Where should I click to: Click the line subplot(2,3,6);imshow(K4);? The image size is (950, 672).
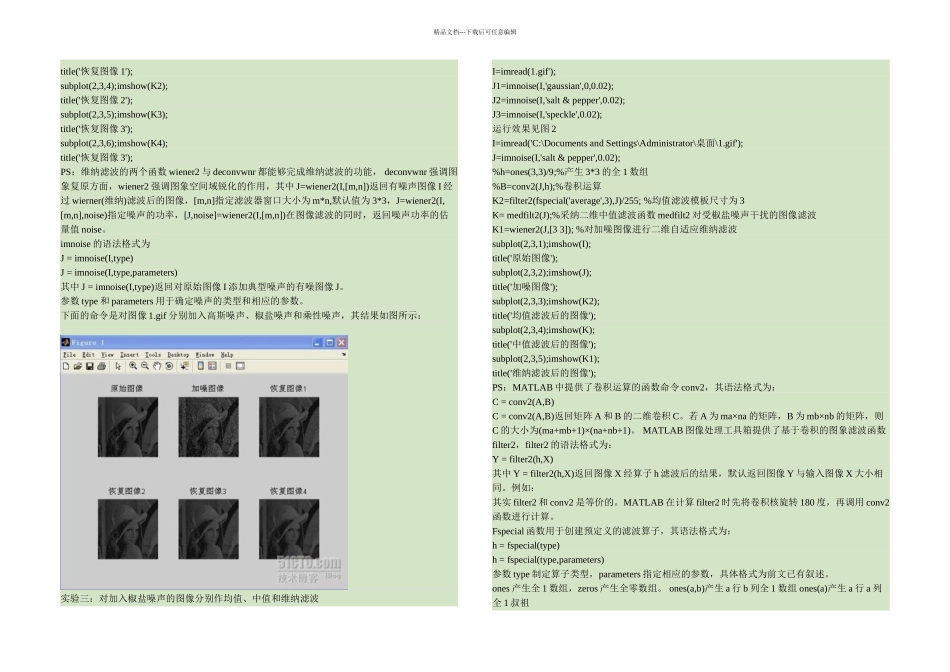[x=114, y=143]
